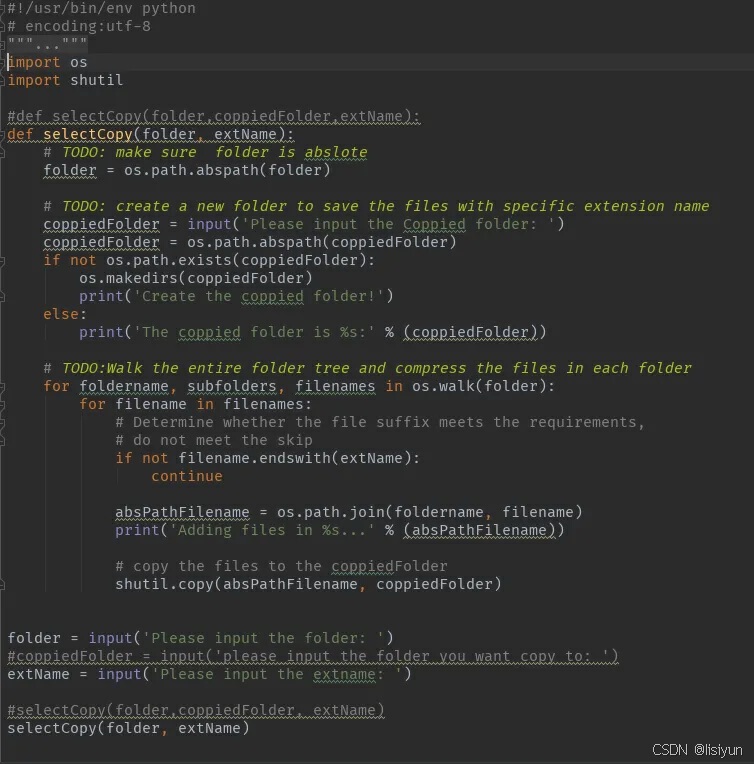Click print statement 'Adding files in %s...'

coord(339,531)
